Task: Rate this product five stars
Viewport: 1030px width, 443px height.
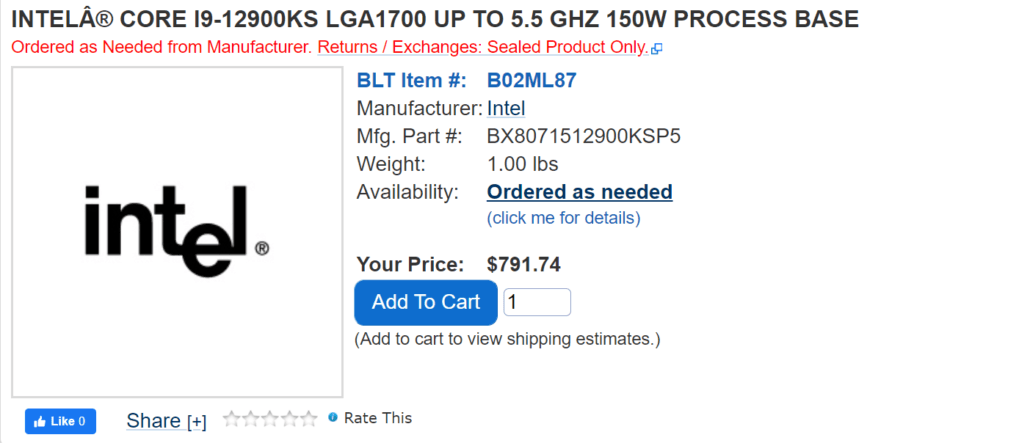Action: click(307, 419)
